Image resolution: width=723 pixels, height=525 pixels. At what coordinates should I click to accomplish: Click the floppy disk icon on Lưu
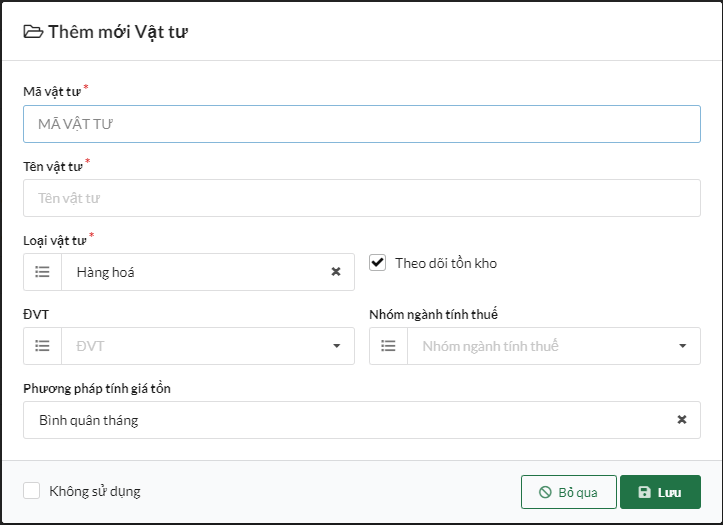pos(644,492)
